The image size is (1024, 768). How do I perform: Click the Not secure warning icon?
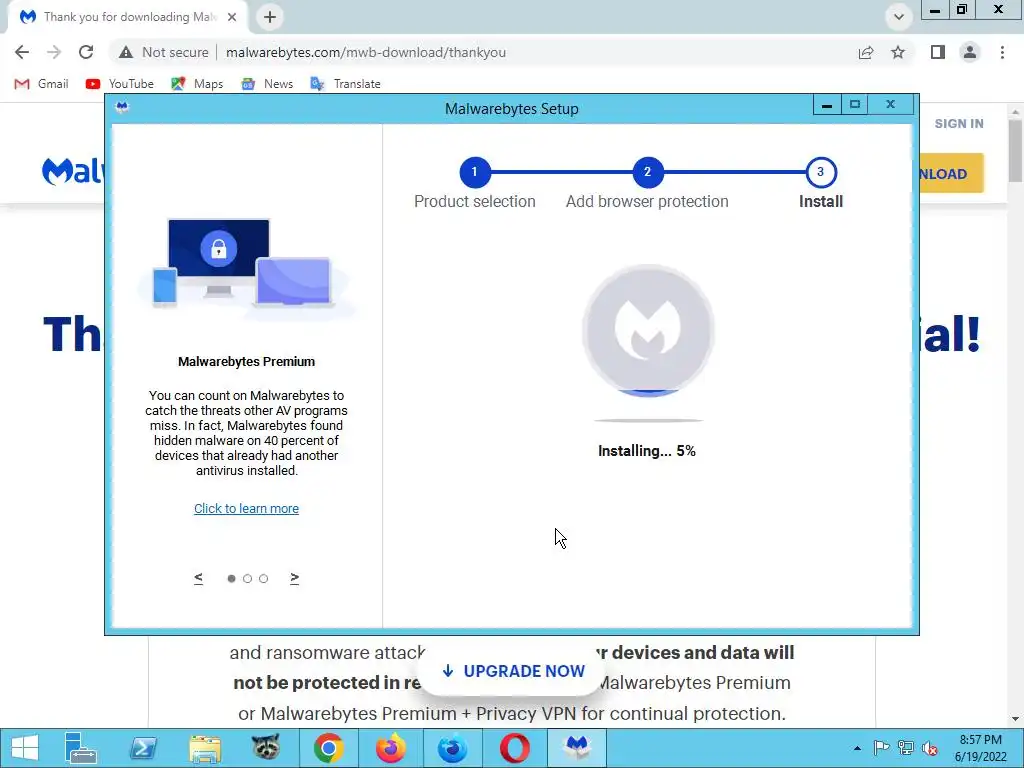(126, 52)
